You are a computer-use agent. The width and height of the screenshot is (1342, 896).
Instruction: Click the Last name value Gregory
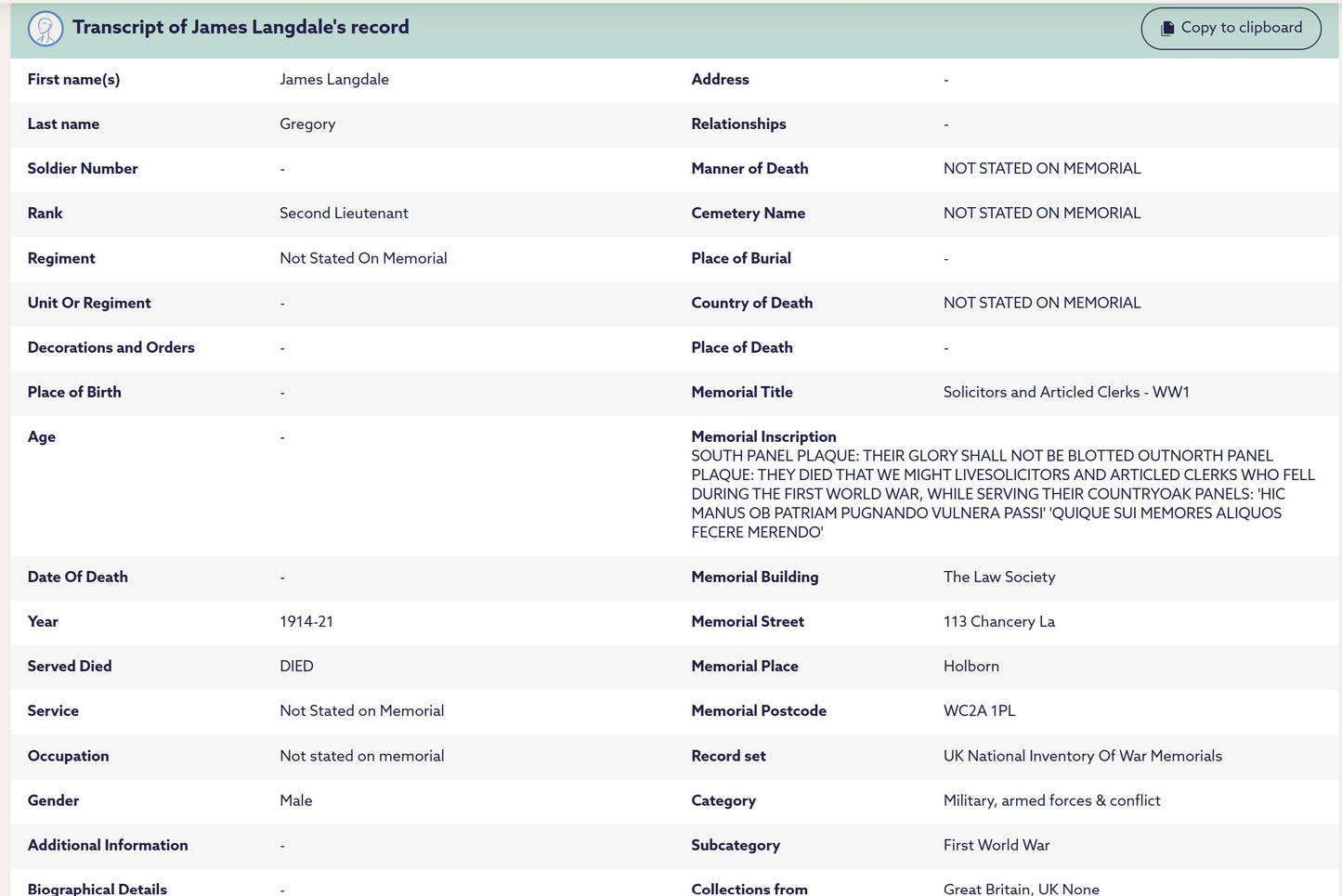pyautogui.click(x=307, y=124)
